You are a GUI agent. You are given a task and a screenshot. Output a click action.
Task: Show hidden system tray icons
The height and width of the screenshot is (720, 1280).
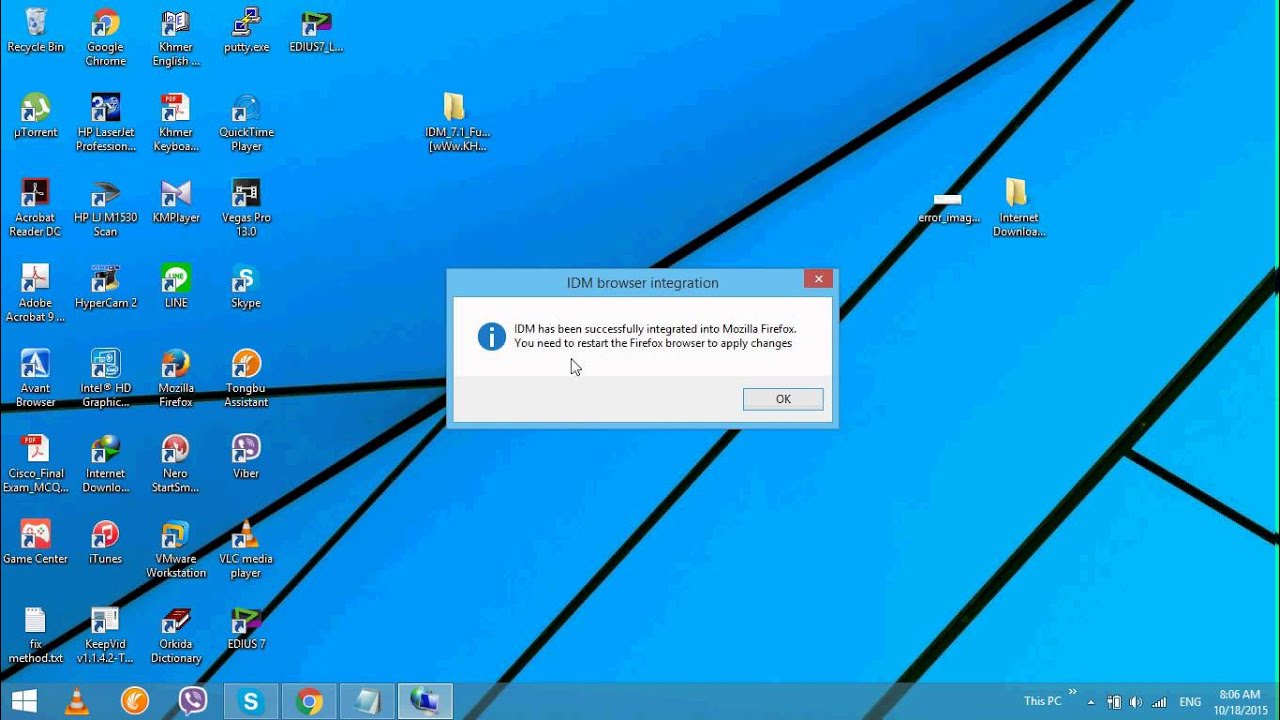[1091, 702]
